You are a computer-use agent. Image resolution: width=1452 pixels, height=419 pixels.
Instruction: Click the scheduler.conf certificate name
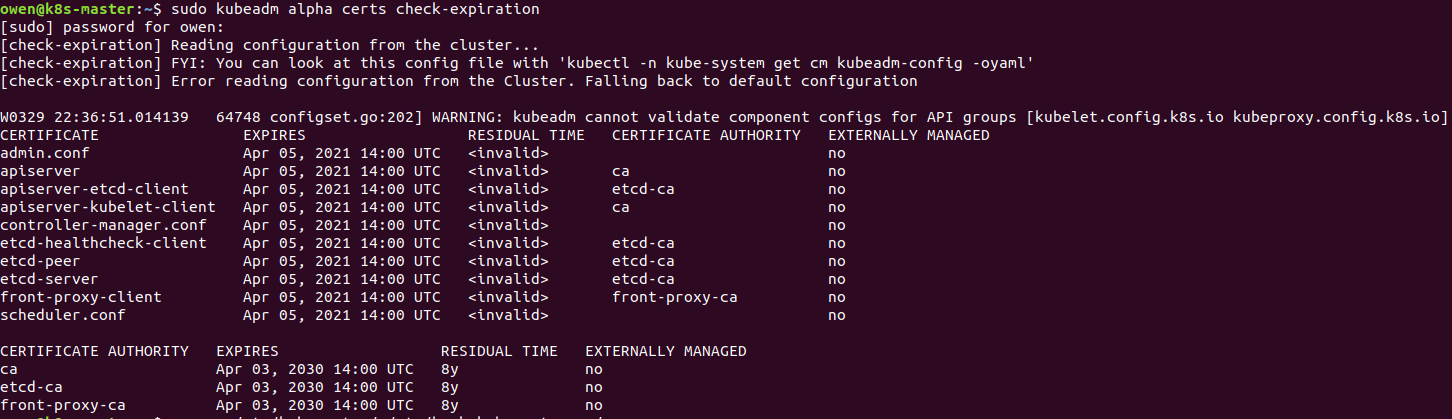point(63,315)
